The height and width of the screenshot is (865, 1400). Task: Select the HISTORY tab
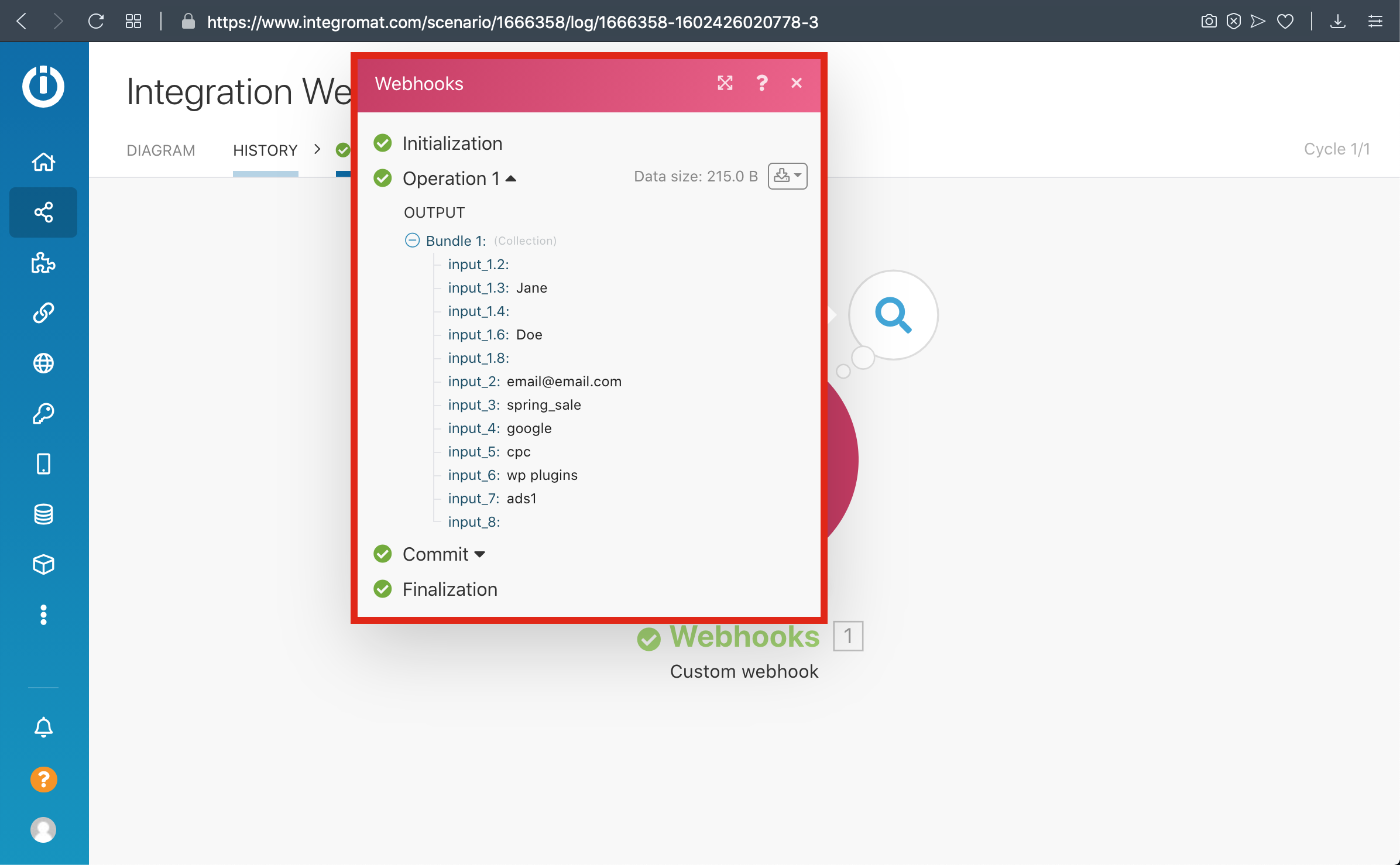[265, 150]
